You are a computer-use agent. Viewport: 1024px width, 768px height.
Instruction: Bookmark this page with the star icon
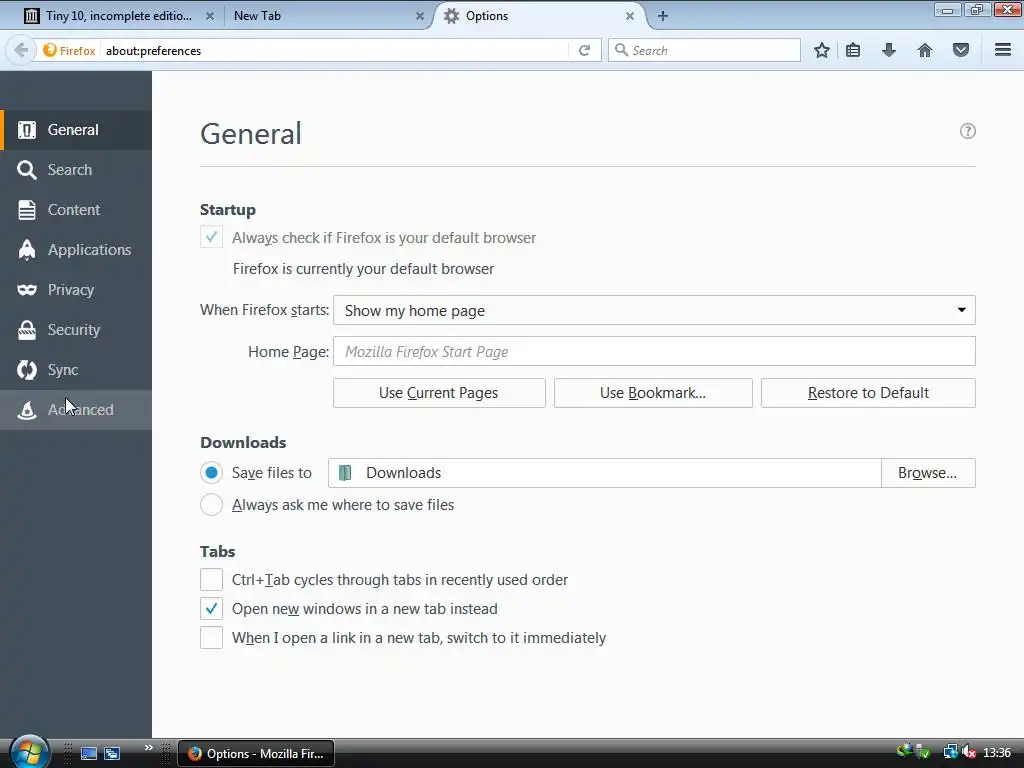pyautogui.click(x=822, y=50)
